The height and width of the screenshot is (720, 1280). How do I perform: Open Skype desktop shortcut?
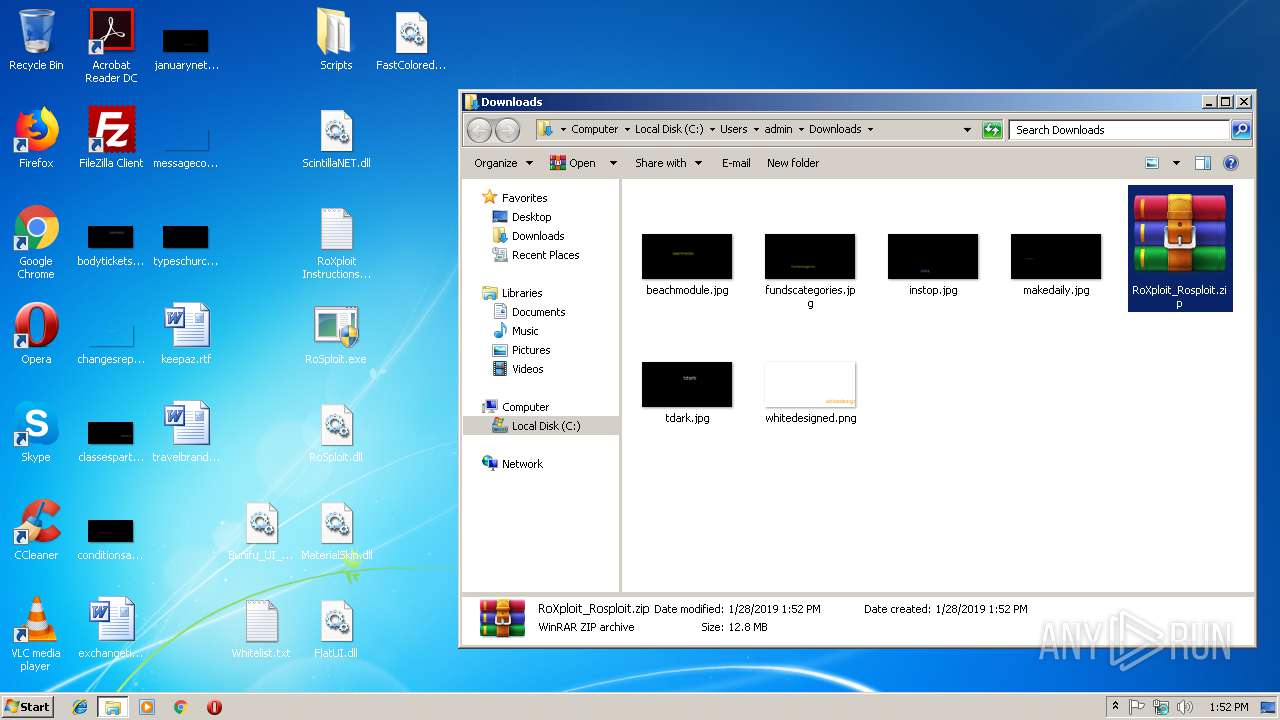(36, 432)
